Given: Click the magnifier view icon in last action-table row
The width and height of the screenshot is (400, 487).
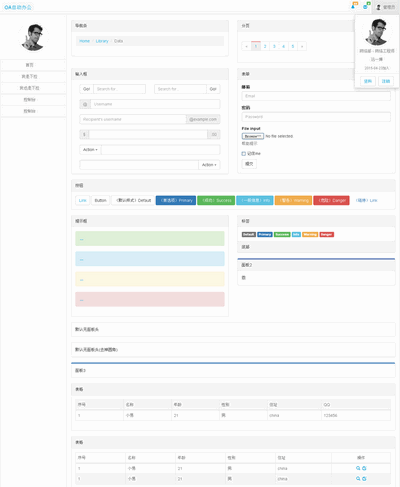Looking at the screenshot, I should (358, 478).
